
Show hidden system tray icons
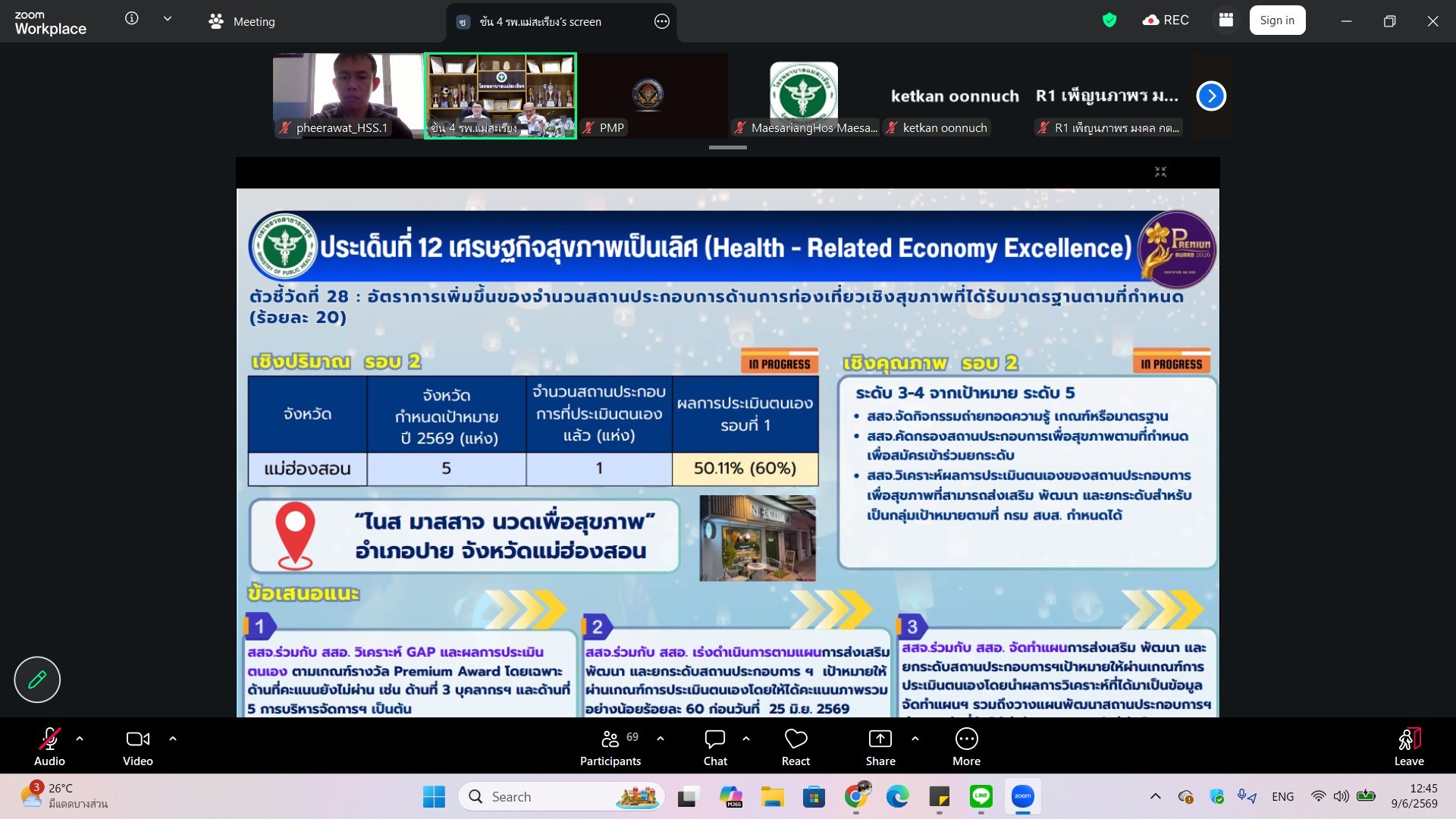pyautogui.click(x=1156, y=796)
